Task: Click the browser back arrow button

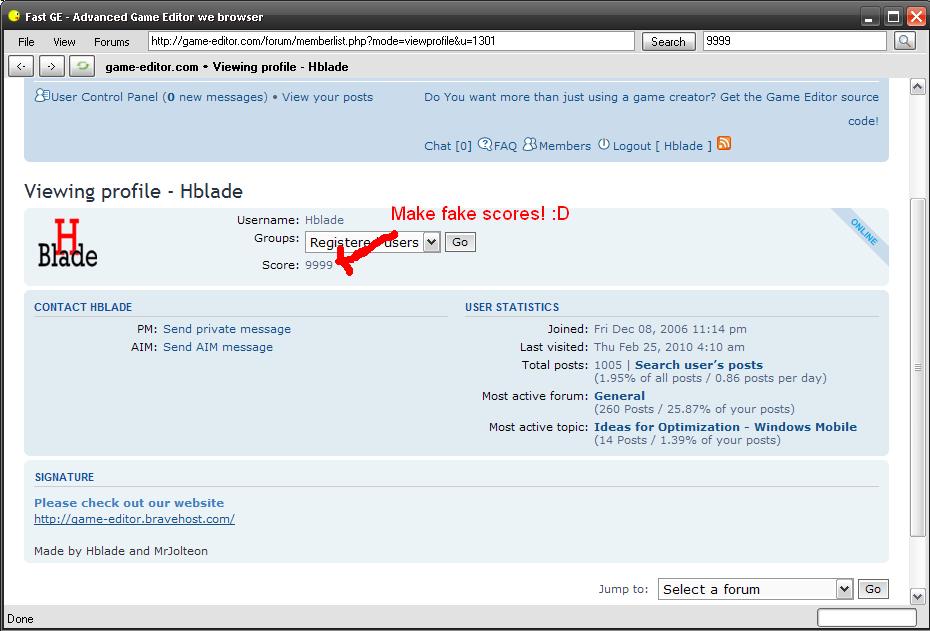Action: click(x=21, y=66)
